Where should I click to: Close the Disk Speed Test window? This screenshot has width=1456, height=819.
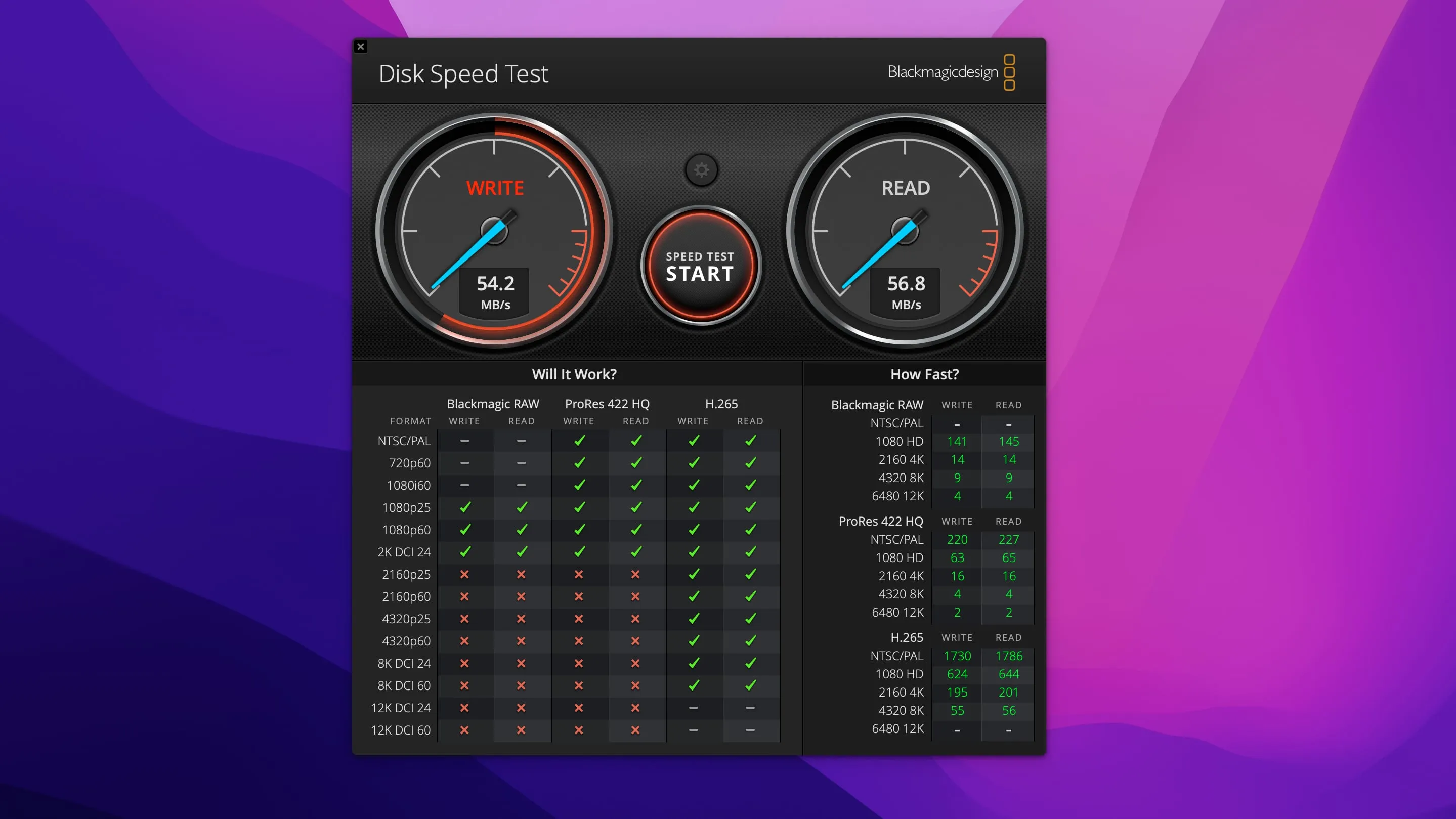point(361,47)
